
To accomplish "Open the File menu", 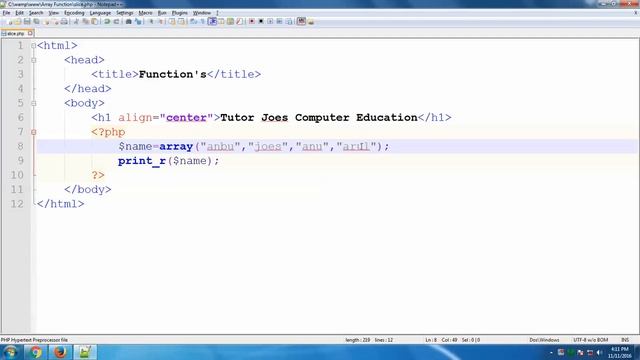I will point(6,13).
